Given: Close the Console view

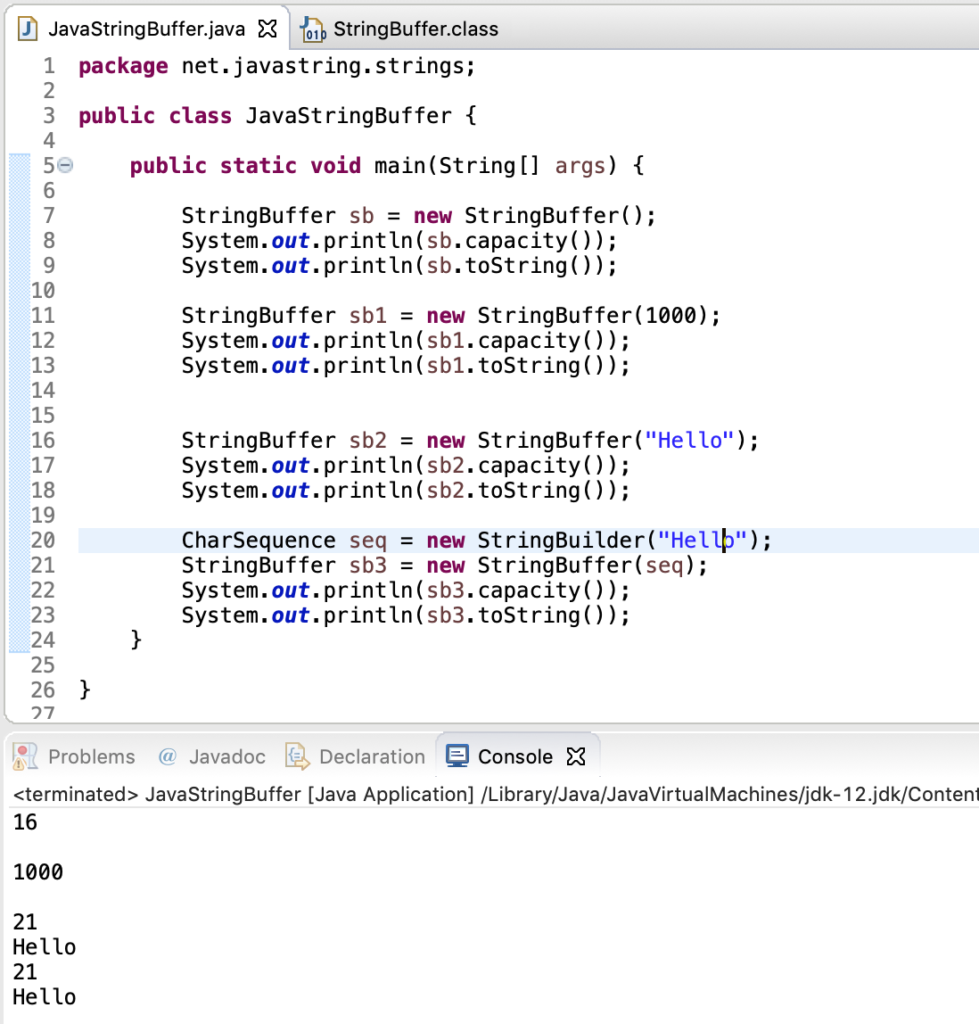Looking at the screenshot, I should tap(575, 757).
